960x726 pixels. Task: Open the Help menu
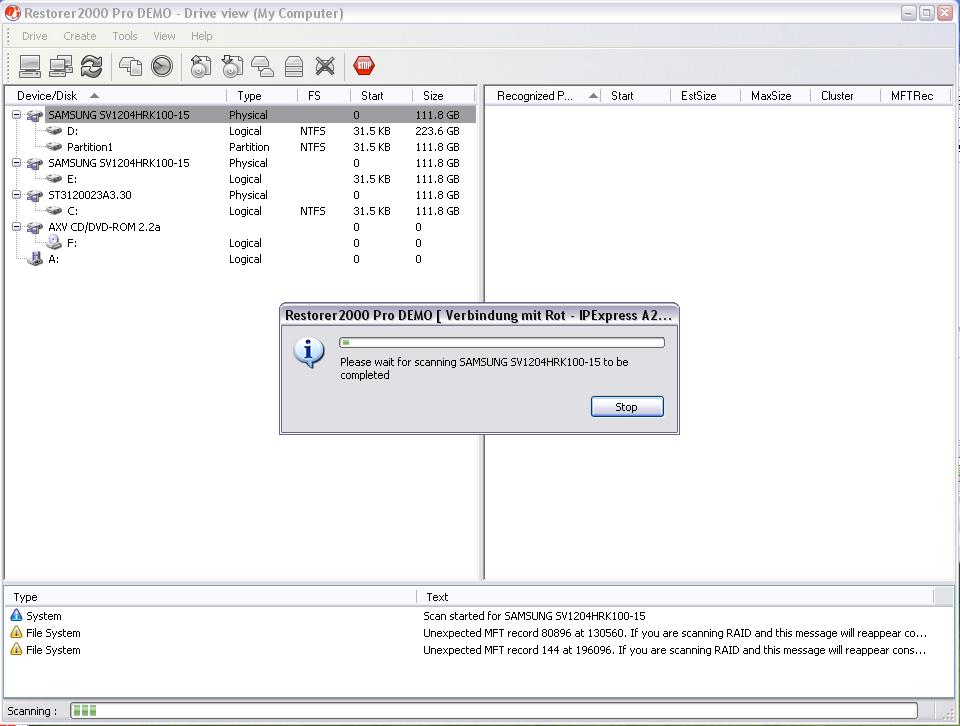201,36
